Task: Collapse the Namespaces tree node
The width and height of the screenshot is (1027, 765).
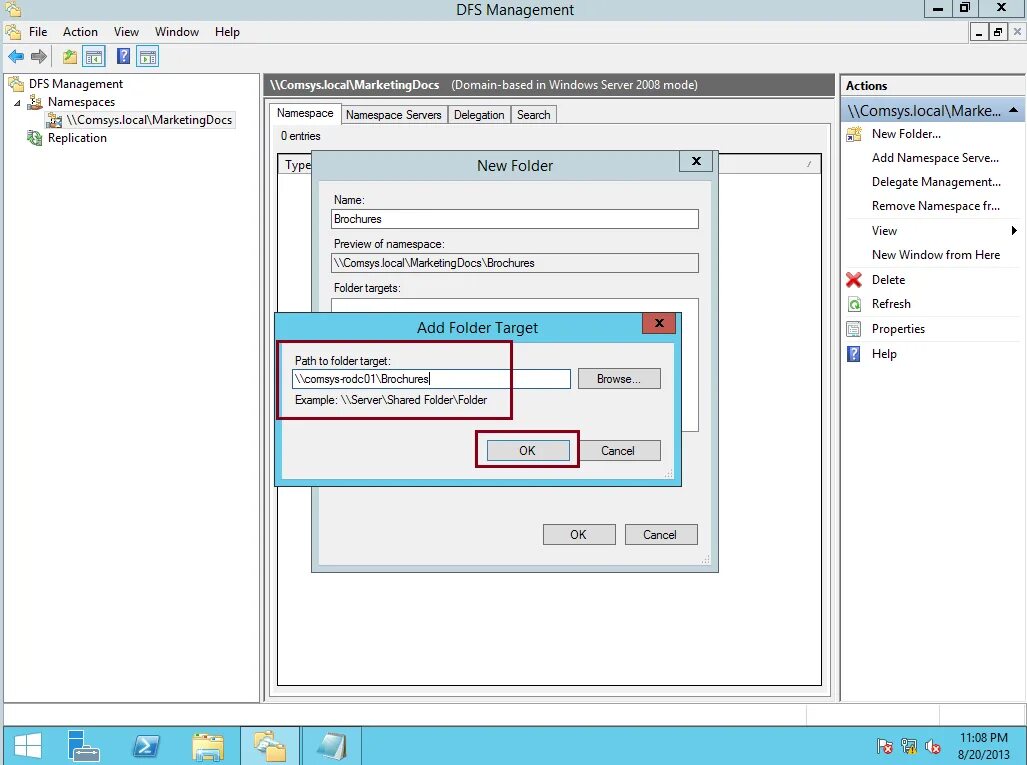Action: click(17, 103)
